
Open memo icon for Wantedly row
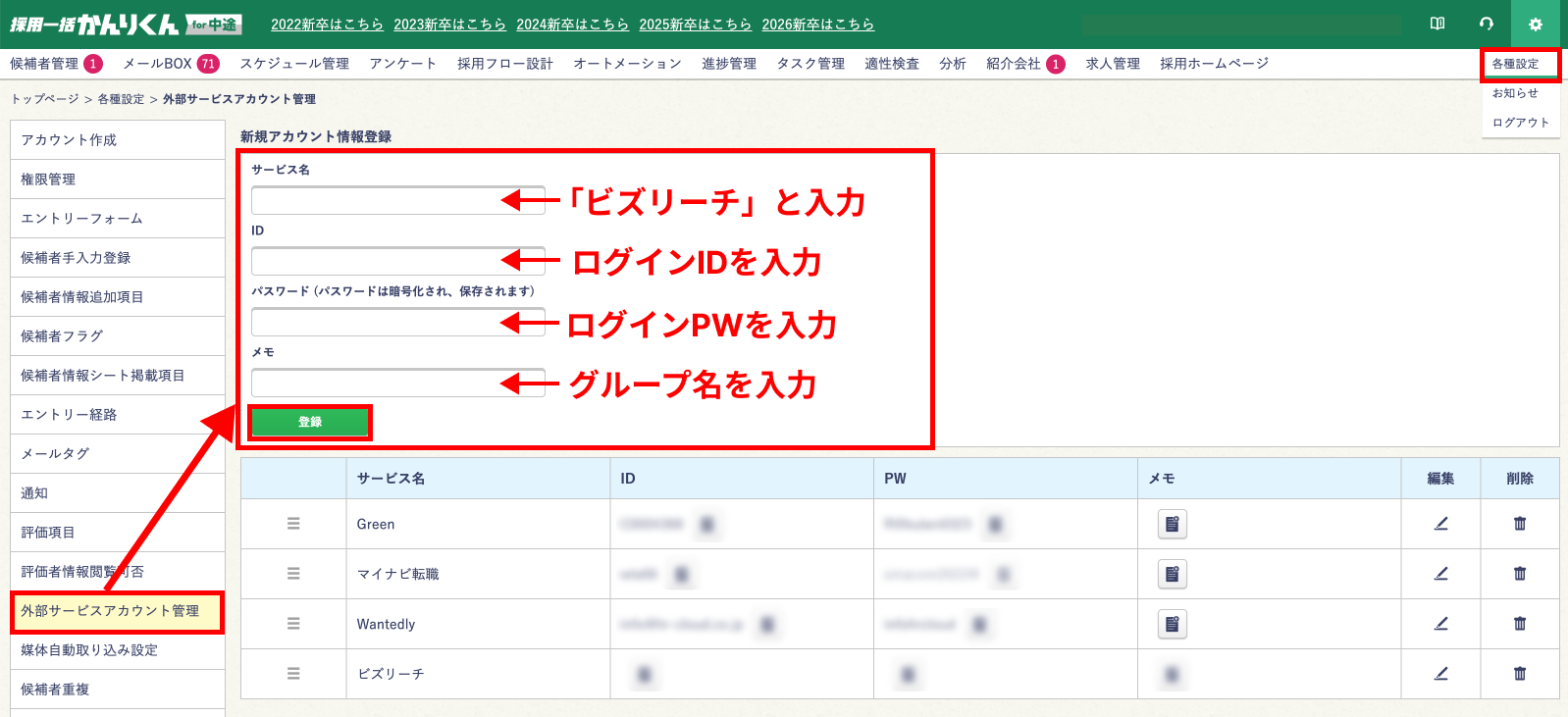tap(1172, 624)
